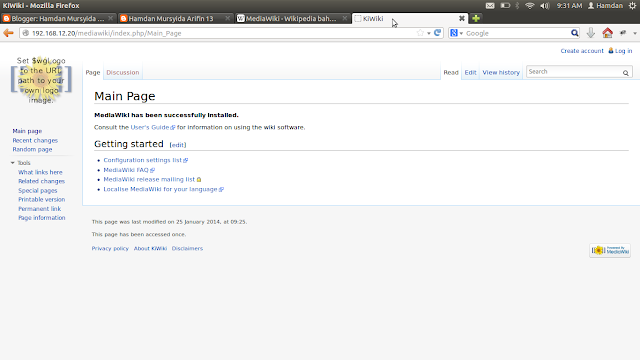The width and height of the screenshot is (640, 360).
Task: Click the site identity icon in address bar
Action: pos(25,33)
